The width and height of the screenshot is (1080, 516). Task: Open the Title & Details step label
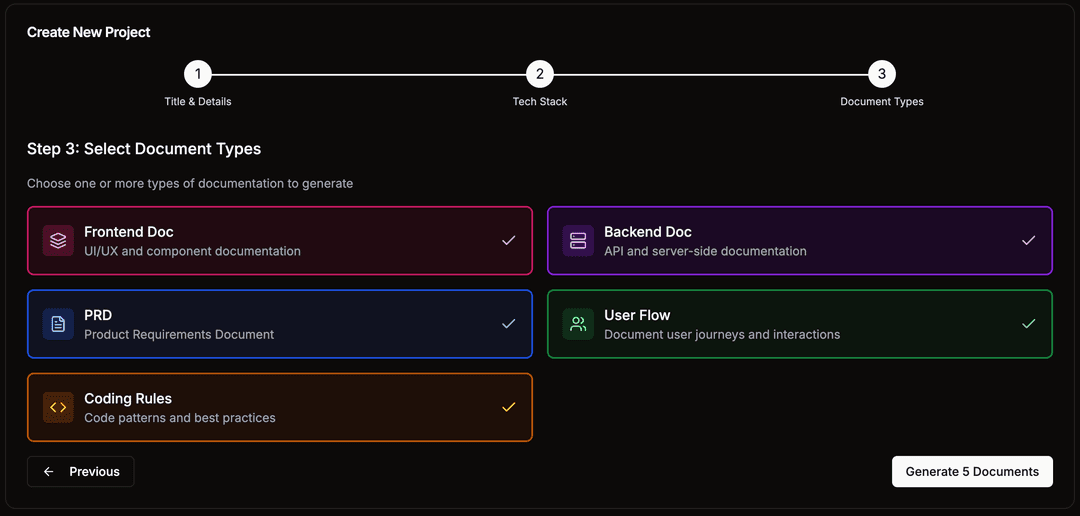(198, 102)
